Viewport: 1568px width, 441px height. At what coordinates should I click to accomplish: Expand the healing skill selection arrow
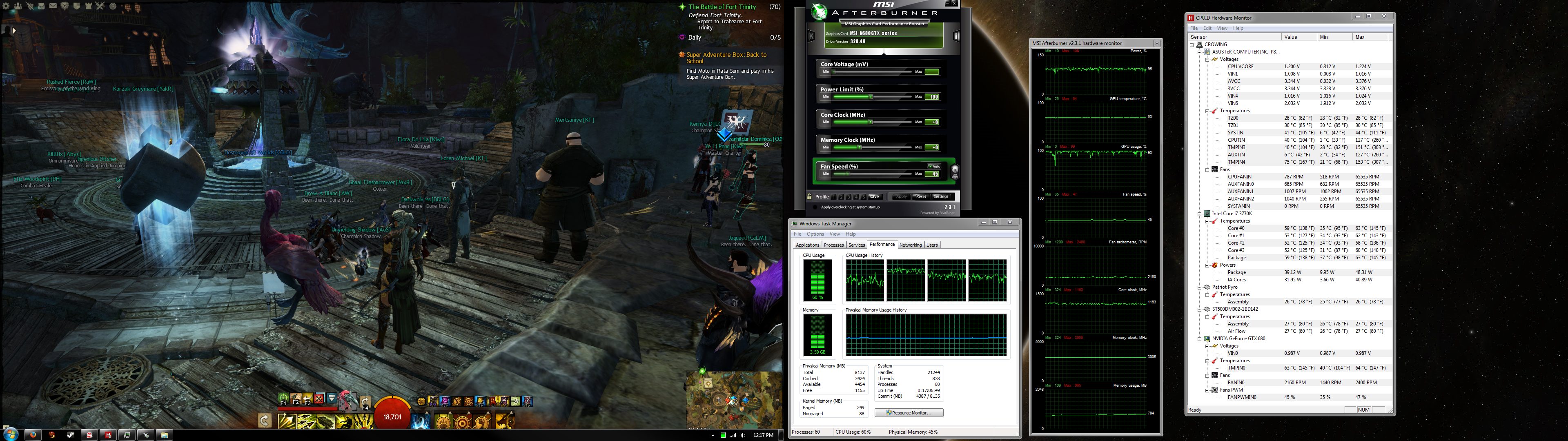(427, 412)
